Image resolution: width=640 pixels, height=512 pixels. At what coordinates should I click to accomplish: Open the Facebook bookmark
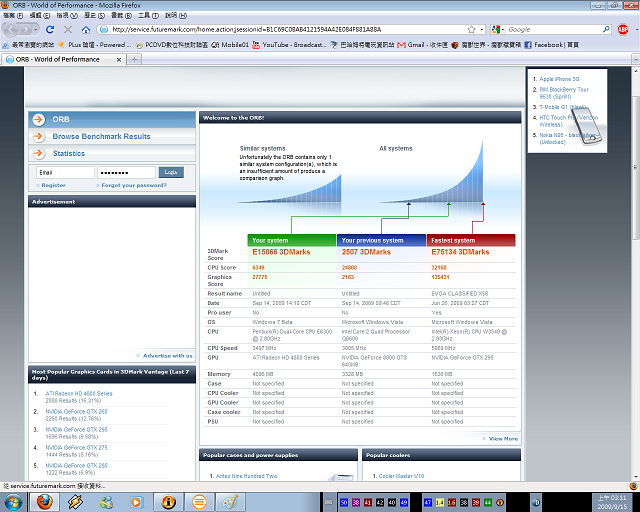coord(551,45)
